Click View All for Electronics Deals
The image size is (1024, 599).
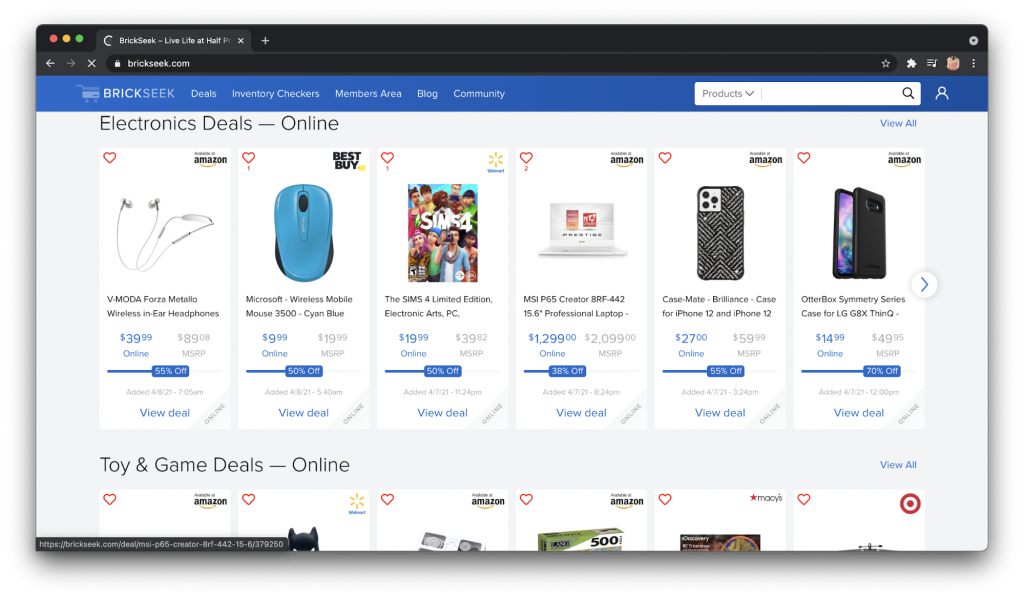click(x=898, y=123)
